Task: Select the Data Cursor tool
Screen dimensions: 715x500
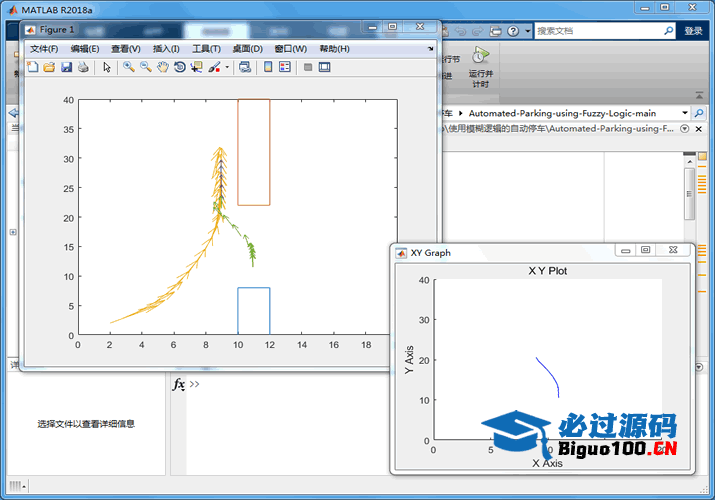Action: (197, 67)
